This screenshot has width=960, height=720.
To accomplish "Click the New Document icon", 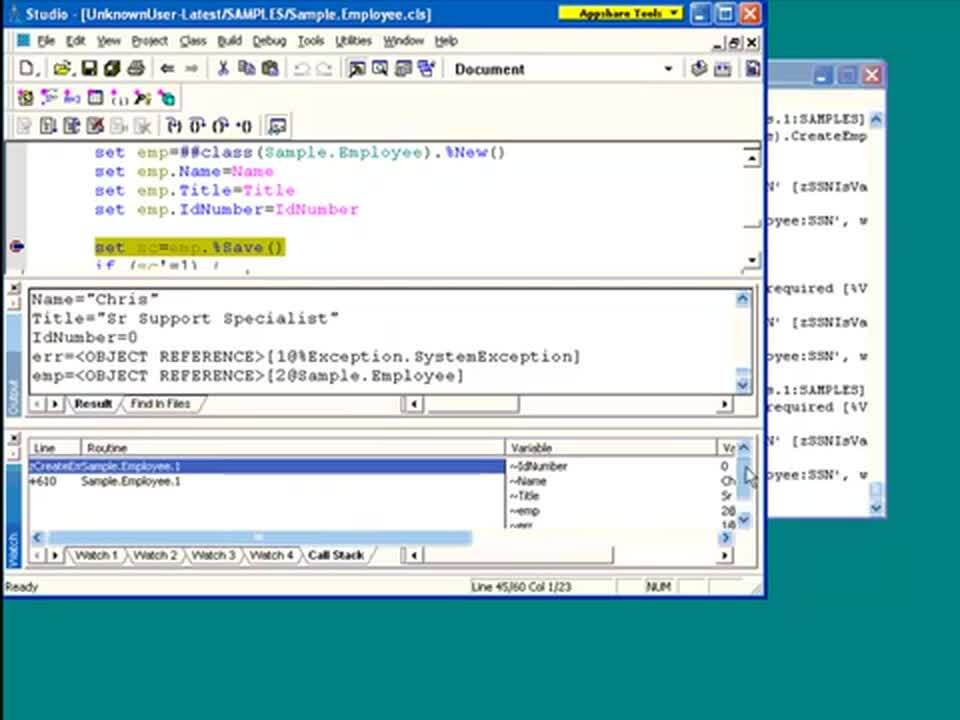I will pos(26,68).
